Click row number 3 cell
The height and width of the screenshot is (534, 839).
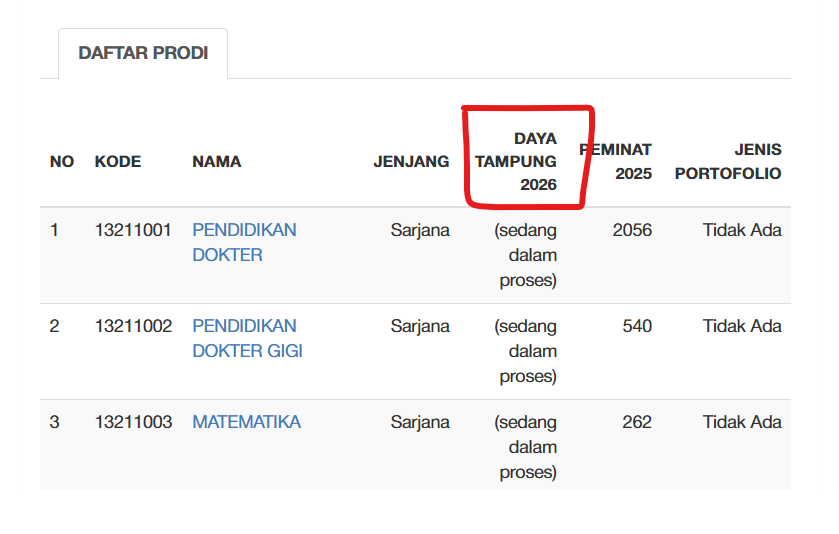click(54, 422)
